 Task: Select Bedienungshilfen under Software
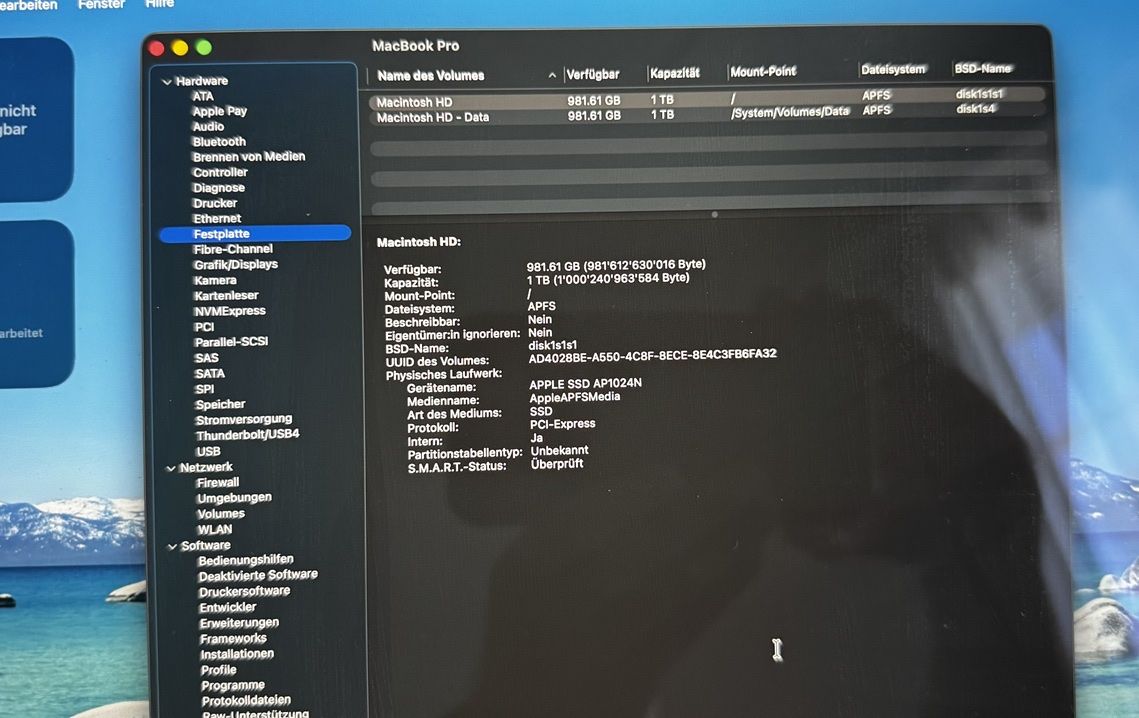[x=246, y=560]
